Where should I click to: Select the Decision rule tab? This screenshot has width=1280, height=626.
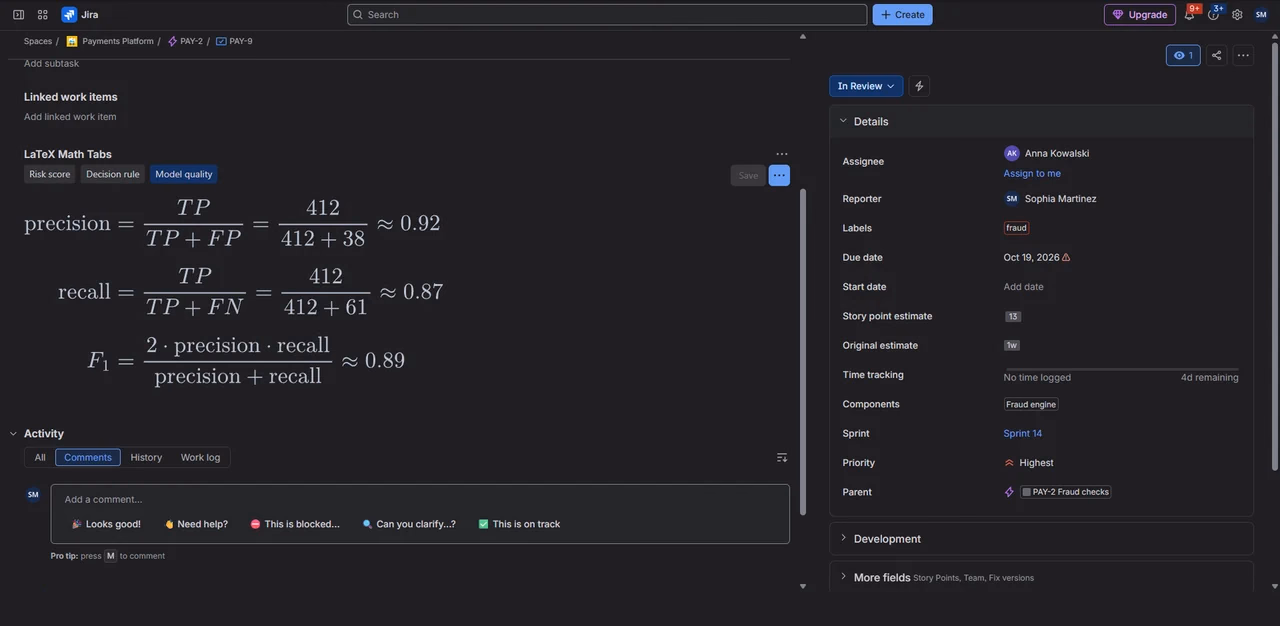coord(113,174)
